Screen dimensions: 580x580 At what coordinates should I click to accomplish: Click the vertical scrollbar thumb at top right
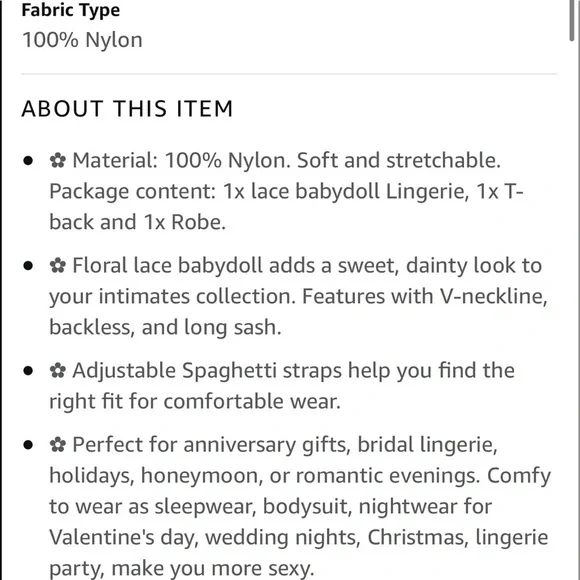(572, 20)
